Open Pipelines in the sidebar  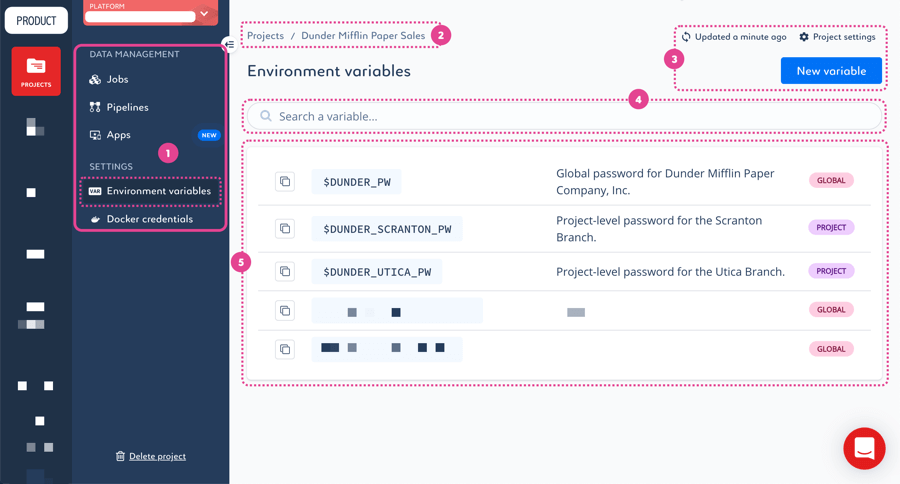tap(119, 107)
